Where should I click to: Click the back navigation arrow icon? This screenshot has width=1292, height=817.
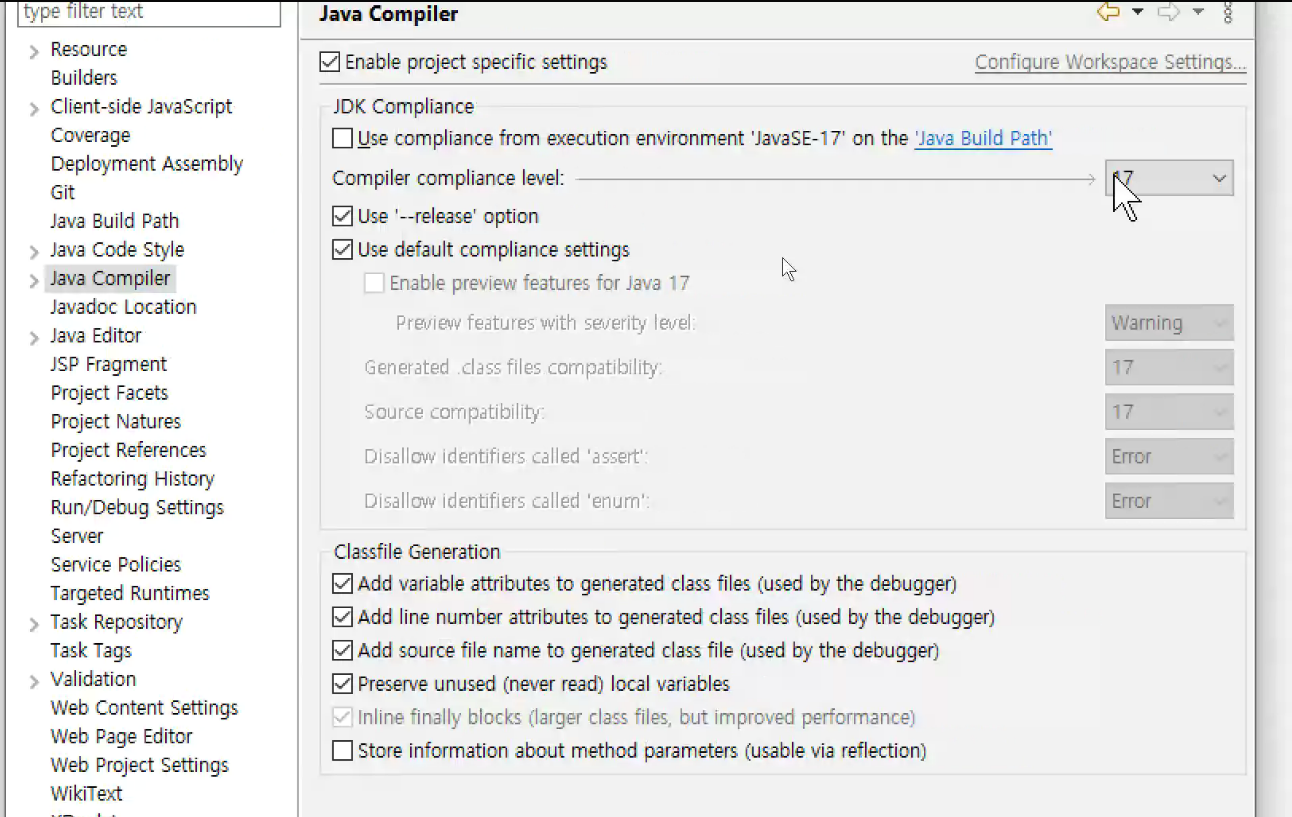[x=1108, y=12]
